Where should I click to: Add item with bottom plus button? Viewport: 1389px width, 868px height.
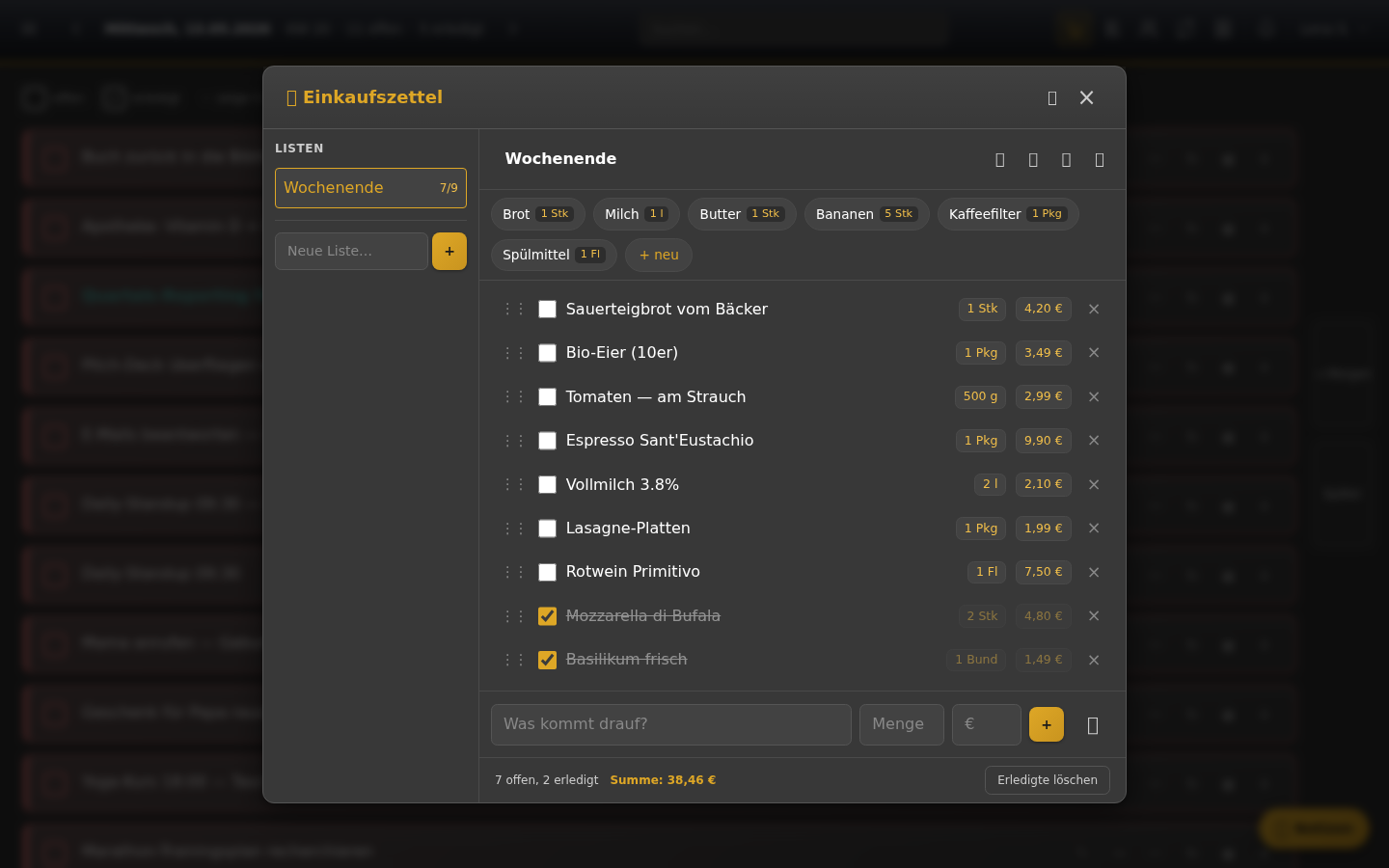click(1047, 725)
